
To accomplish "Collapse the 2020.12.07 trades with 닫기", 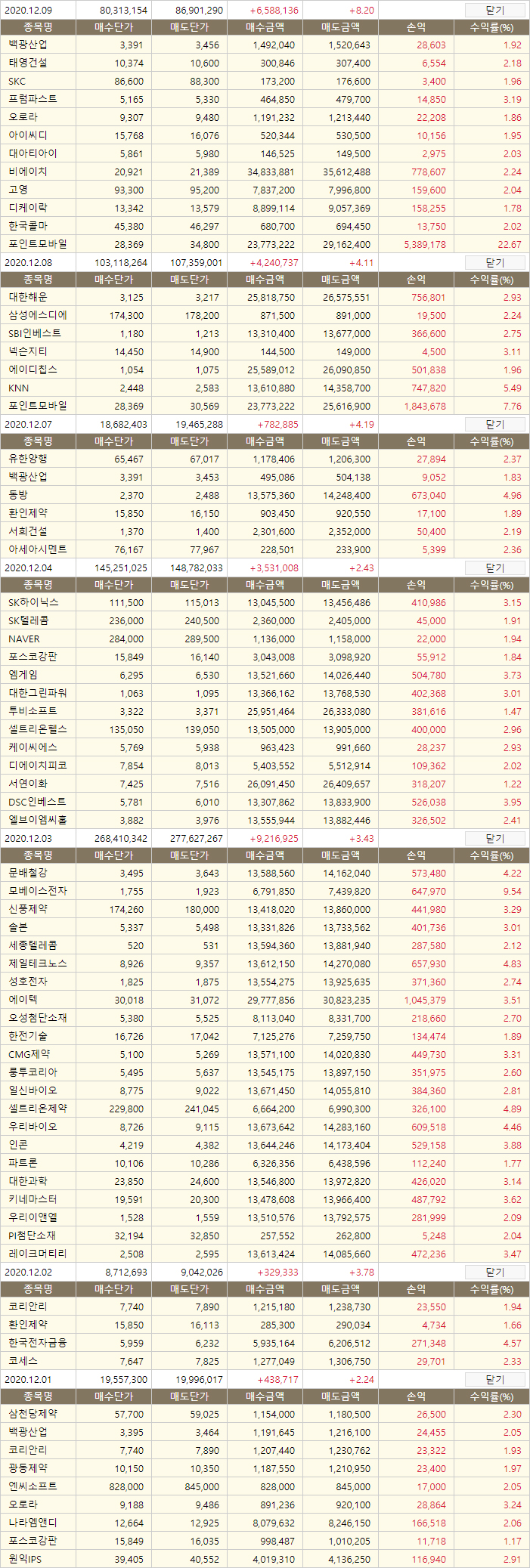I will click(x=494, y=425).
